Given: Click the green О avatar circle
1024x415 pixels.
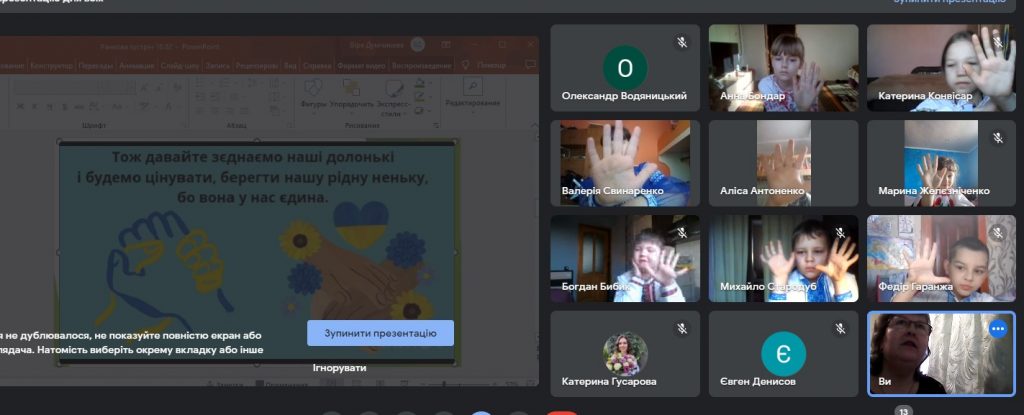Looking at the screenshot, I should click(x=625, y=68).
